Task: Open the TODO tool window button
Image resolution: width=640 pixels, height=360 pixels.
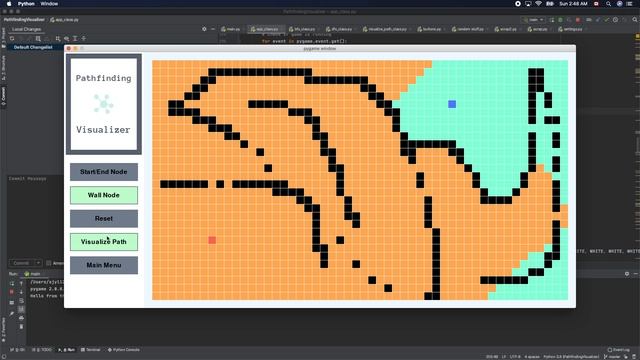Action: coord(42,350)
